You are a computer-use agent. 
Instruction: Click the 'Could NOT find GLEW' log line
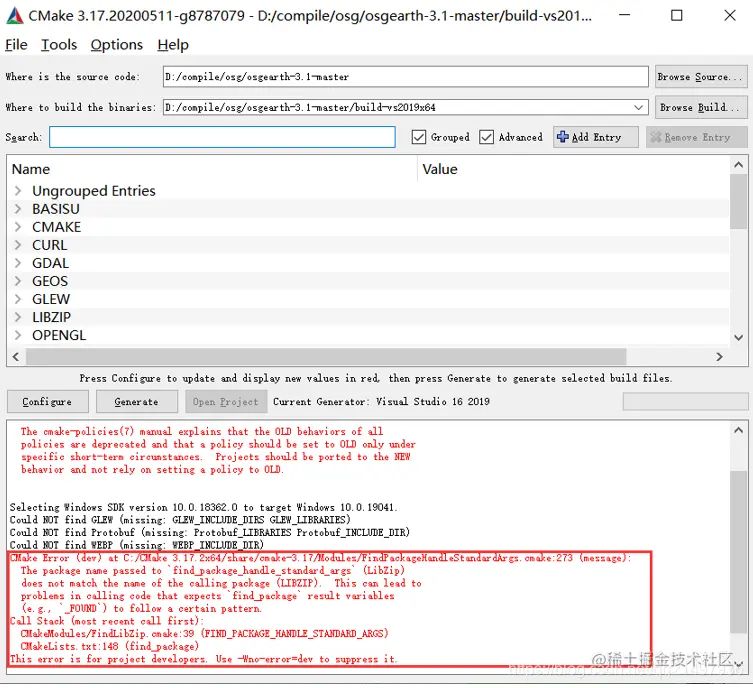(x=180, y=519)
